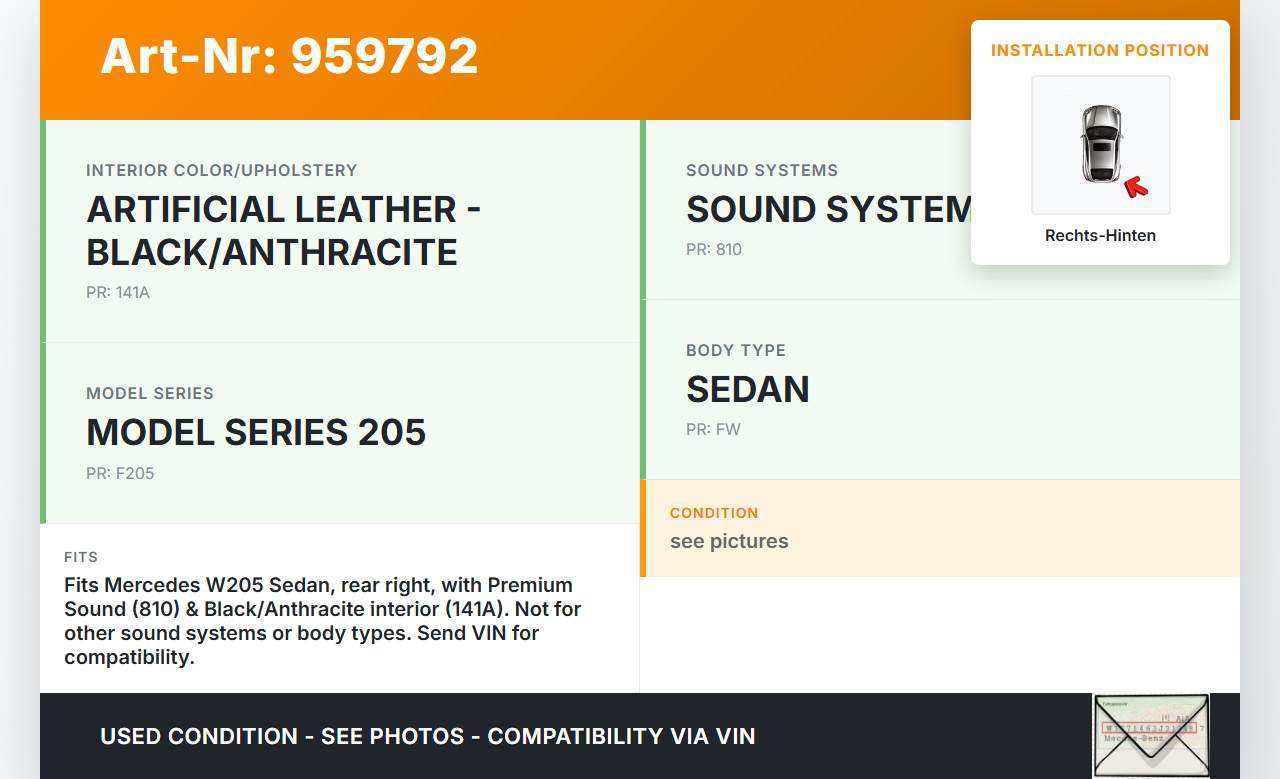Select the Artificial Leather Black/Anthracite value

point(284,231)
